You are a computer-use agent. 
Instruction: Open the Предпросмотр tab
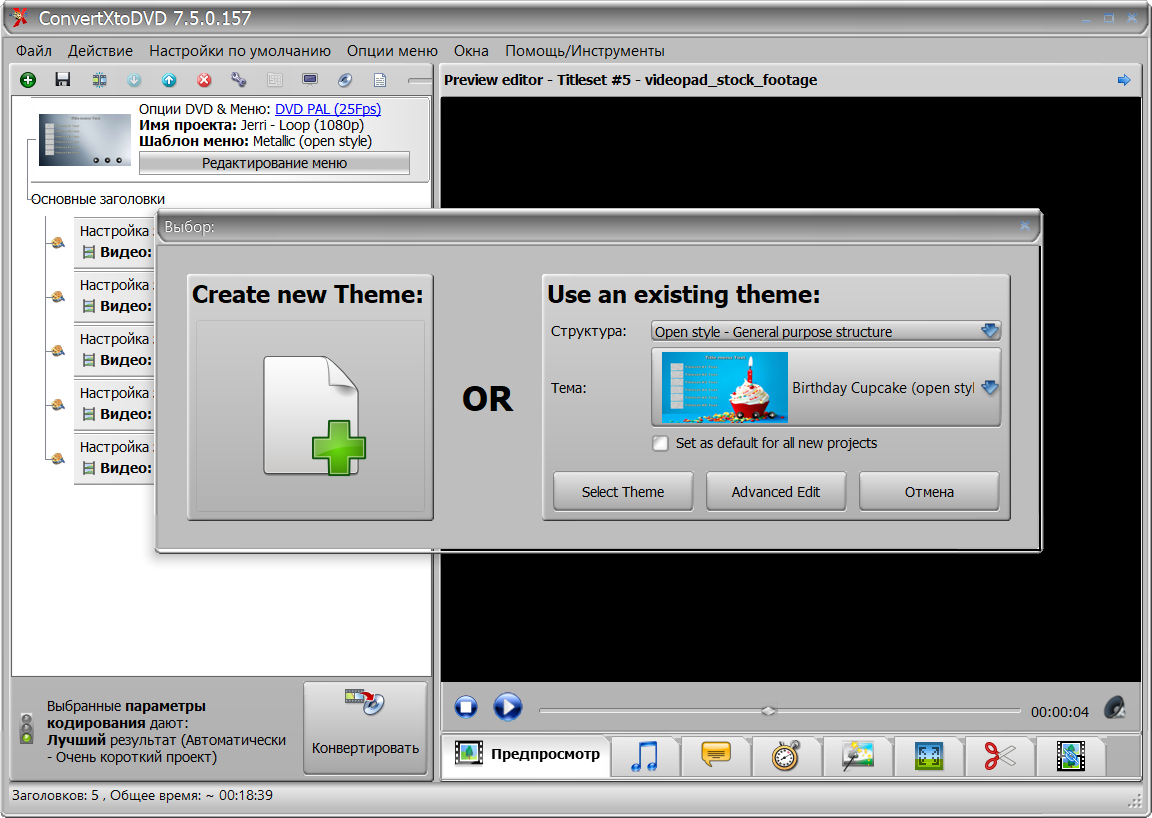(x=527, y=755)
